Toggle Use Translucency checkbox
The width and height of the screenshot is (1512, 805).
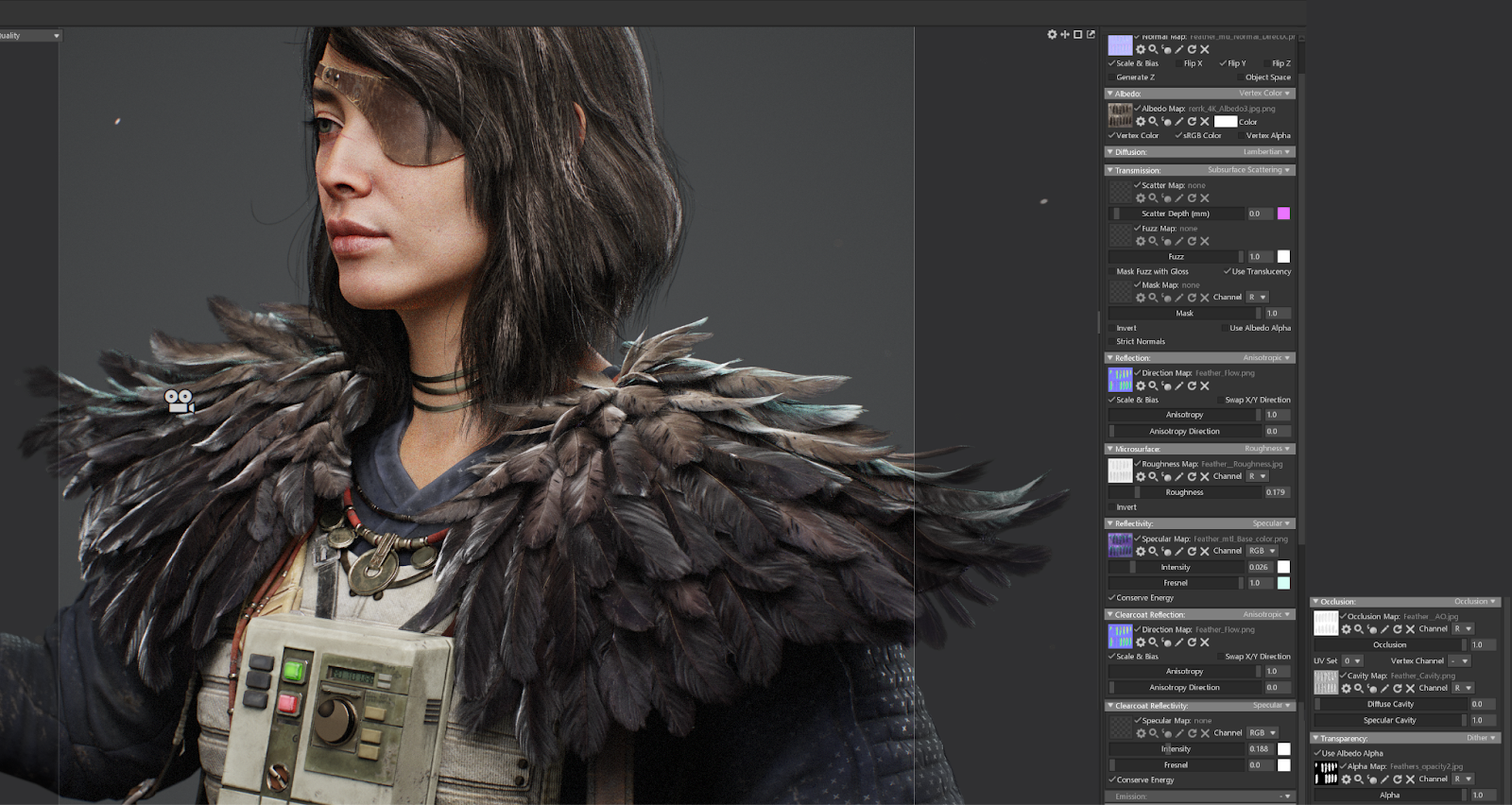point(1227,272)
